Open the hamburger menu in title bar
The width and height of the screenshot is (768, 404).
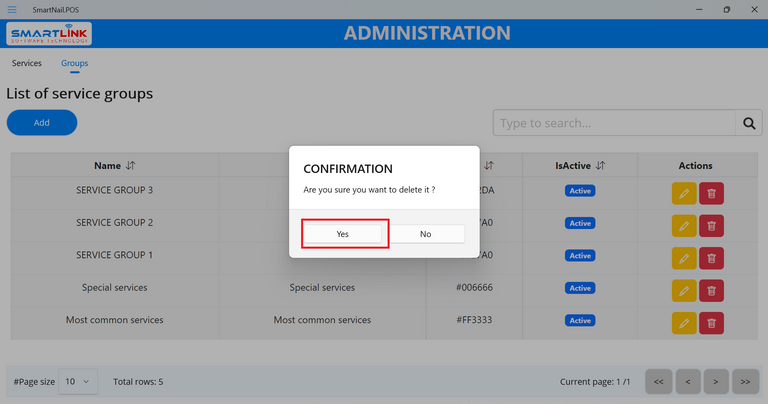[12, 9]
